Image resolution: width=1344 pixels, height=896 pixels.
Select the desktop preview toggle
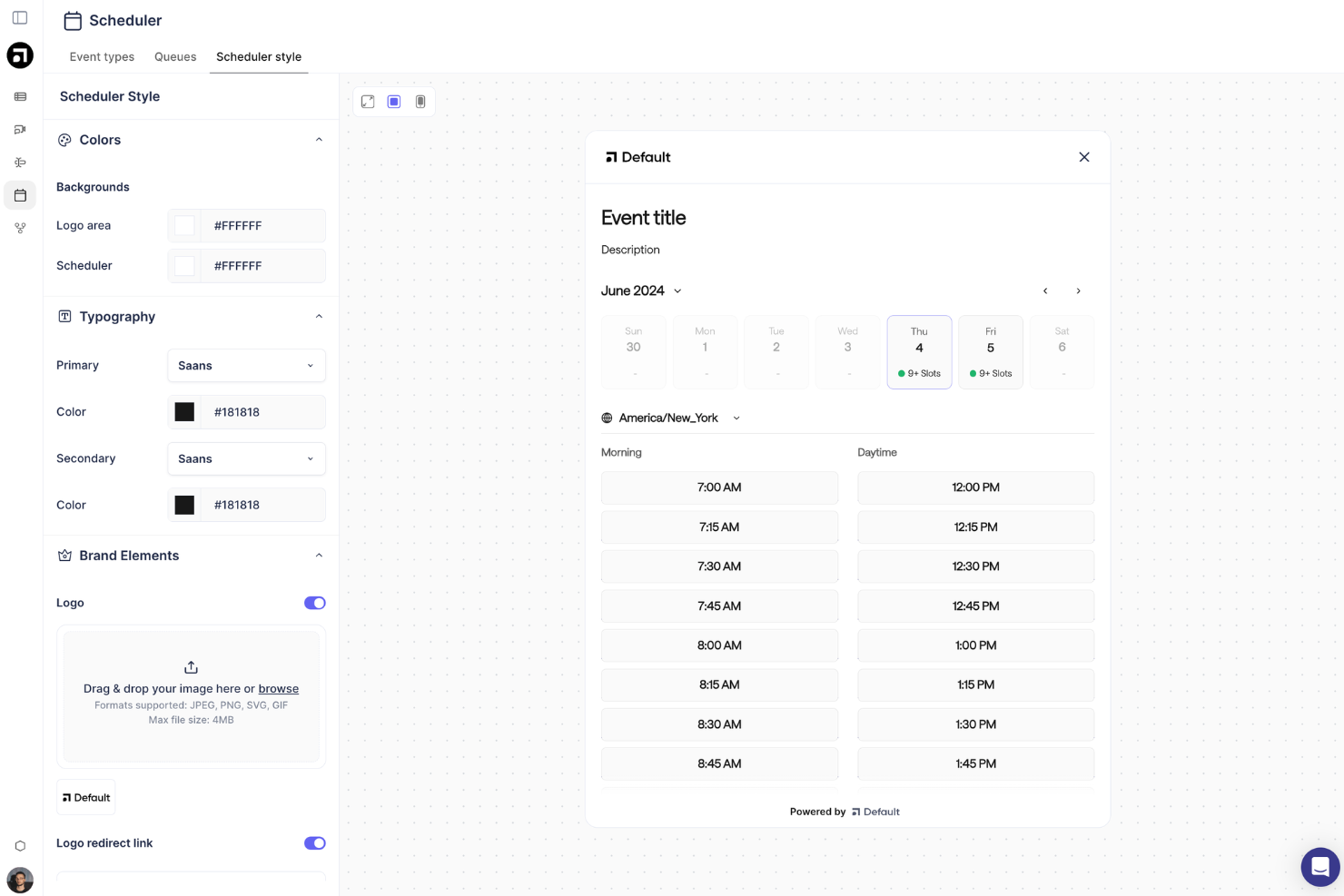pyautogui.click(x=393, y=102)
